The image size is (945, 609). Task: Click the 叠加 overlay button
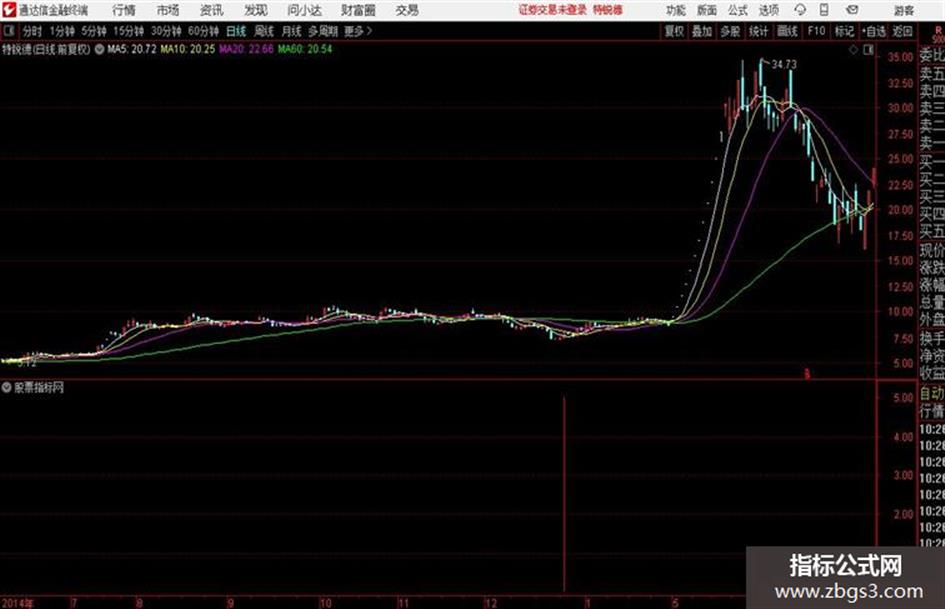tap(702, 31)
